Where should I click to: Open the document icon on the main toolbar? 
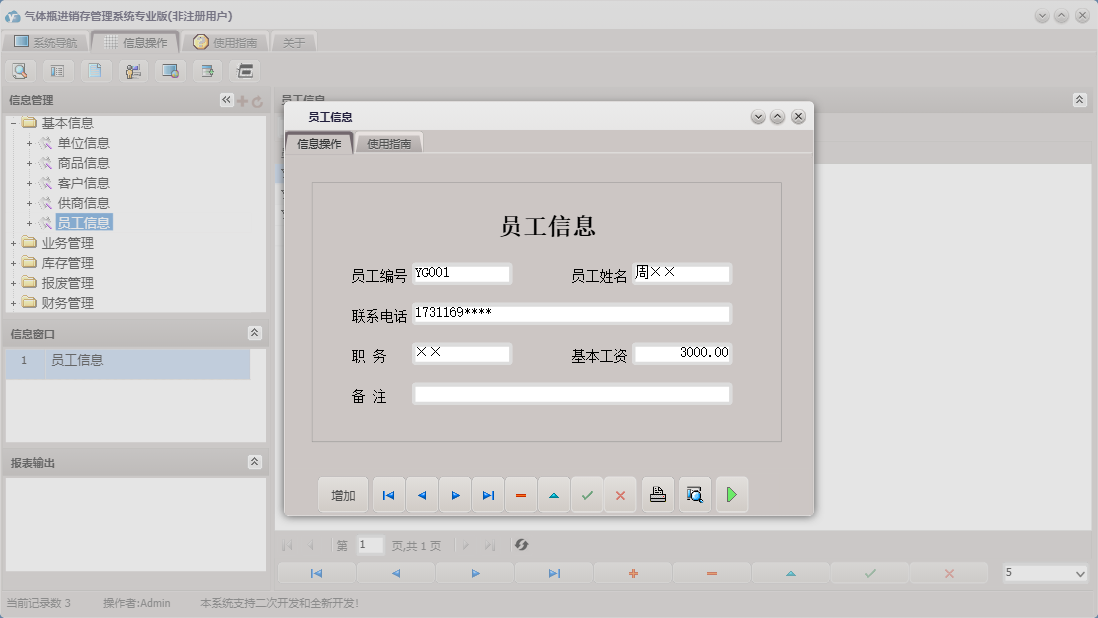coord(95,70)
